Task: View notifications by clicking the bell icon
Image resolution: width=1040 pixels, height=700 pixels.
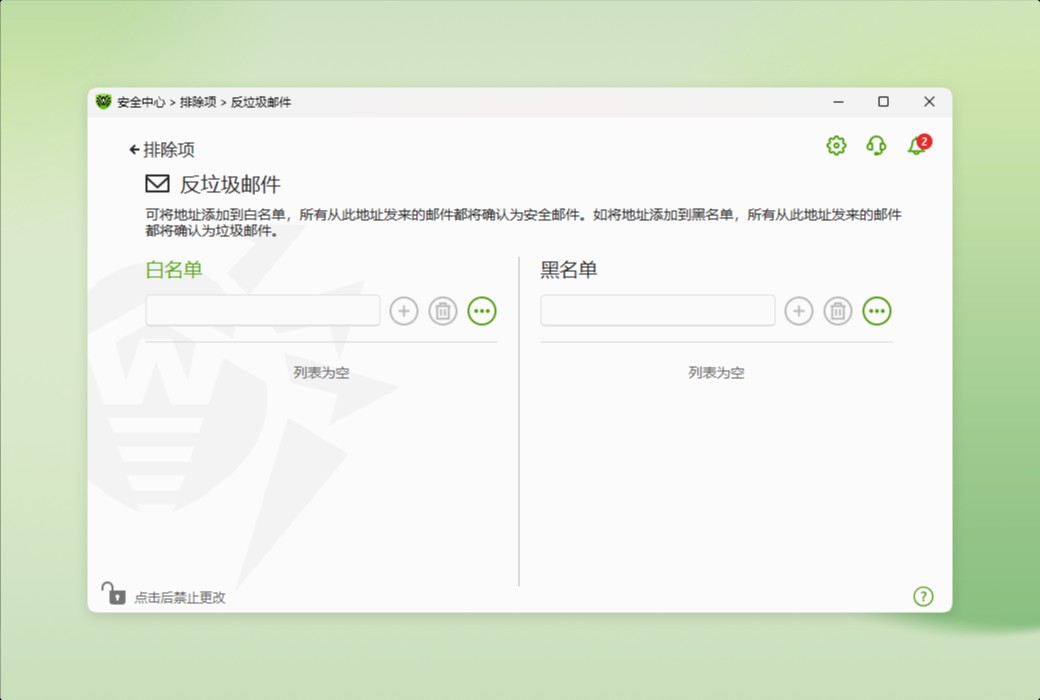Action: 915,147
